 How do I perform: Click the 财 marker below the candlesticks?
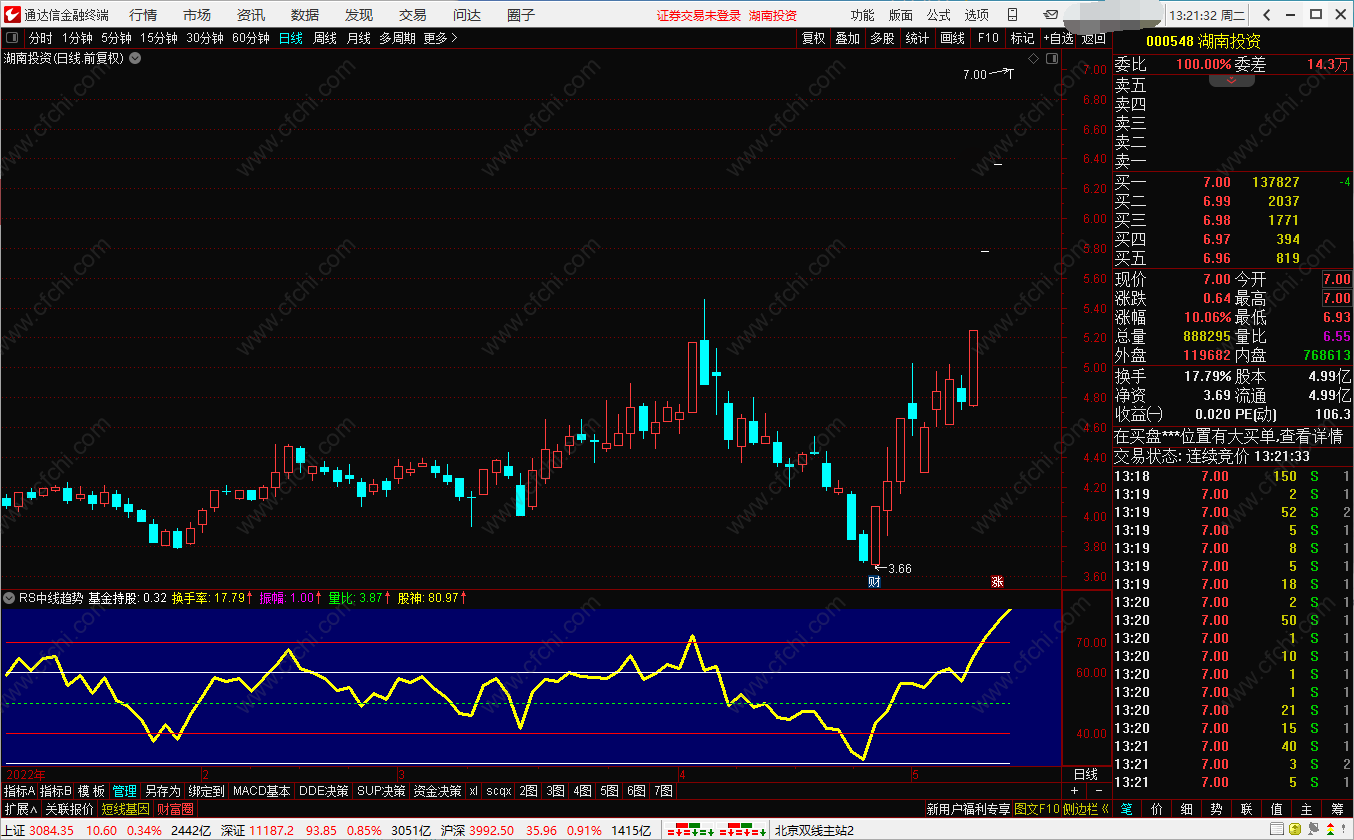(874, 581)
